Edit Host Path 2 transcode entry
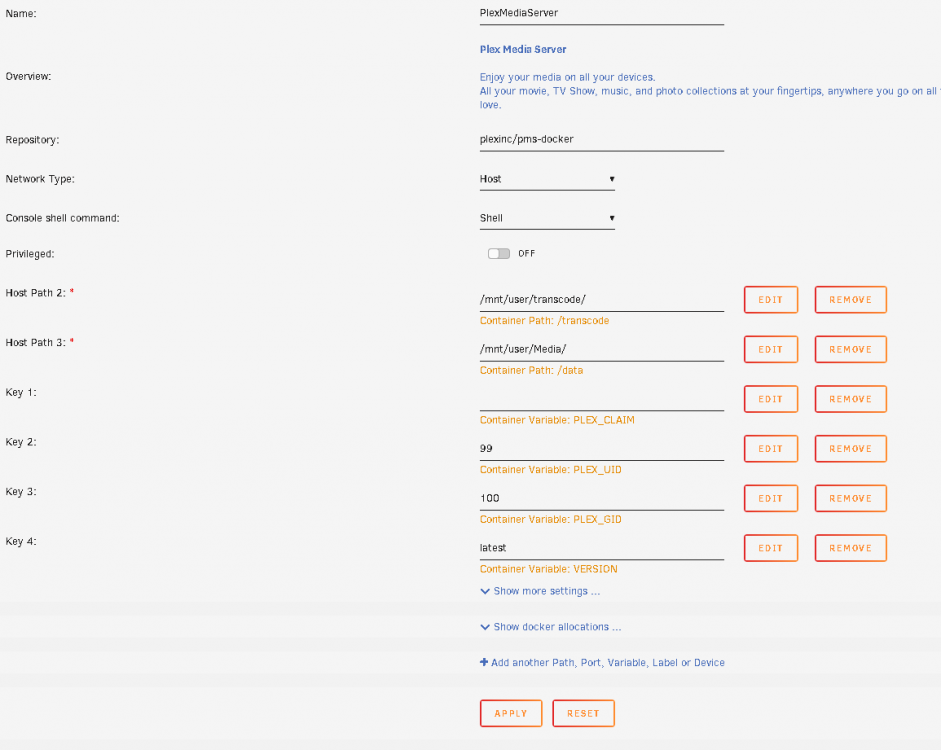The image size is (941, 750). (x=771, y=300)
